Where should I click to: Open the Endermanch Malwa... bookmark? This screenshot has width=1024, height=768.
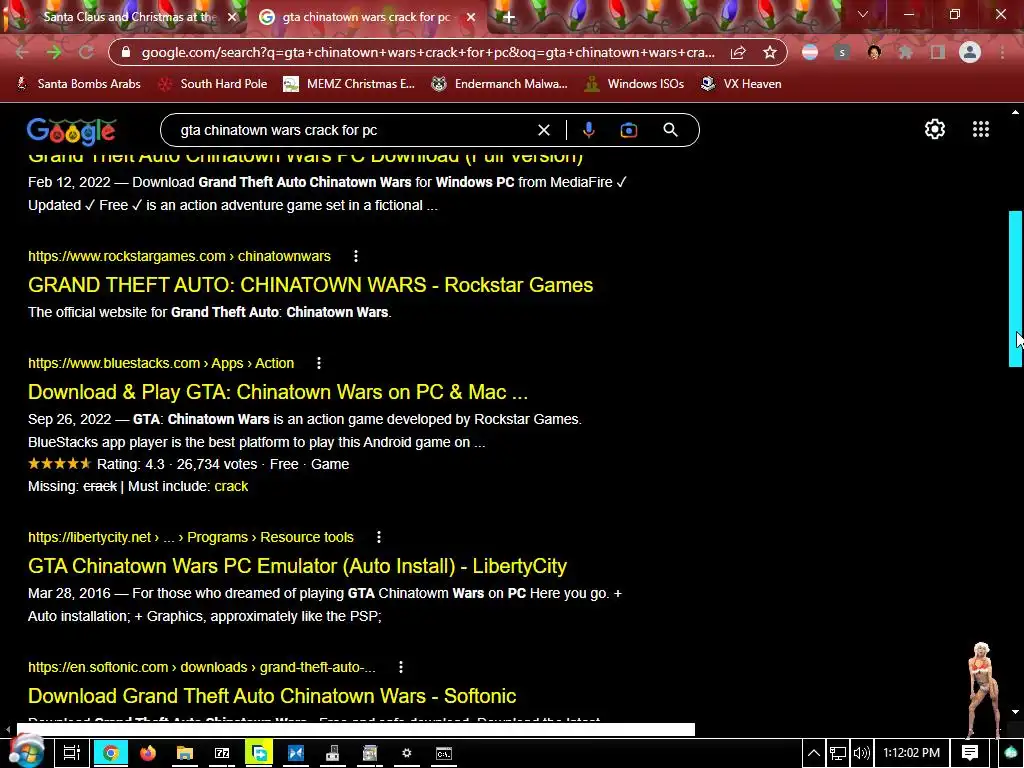tap(500, 84)
